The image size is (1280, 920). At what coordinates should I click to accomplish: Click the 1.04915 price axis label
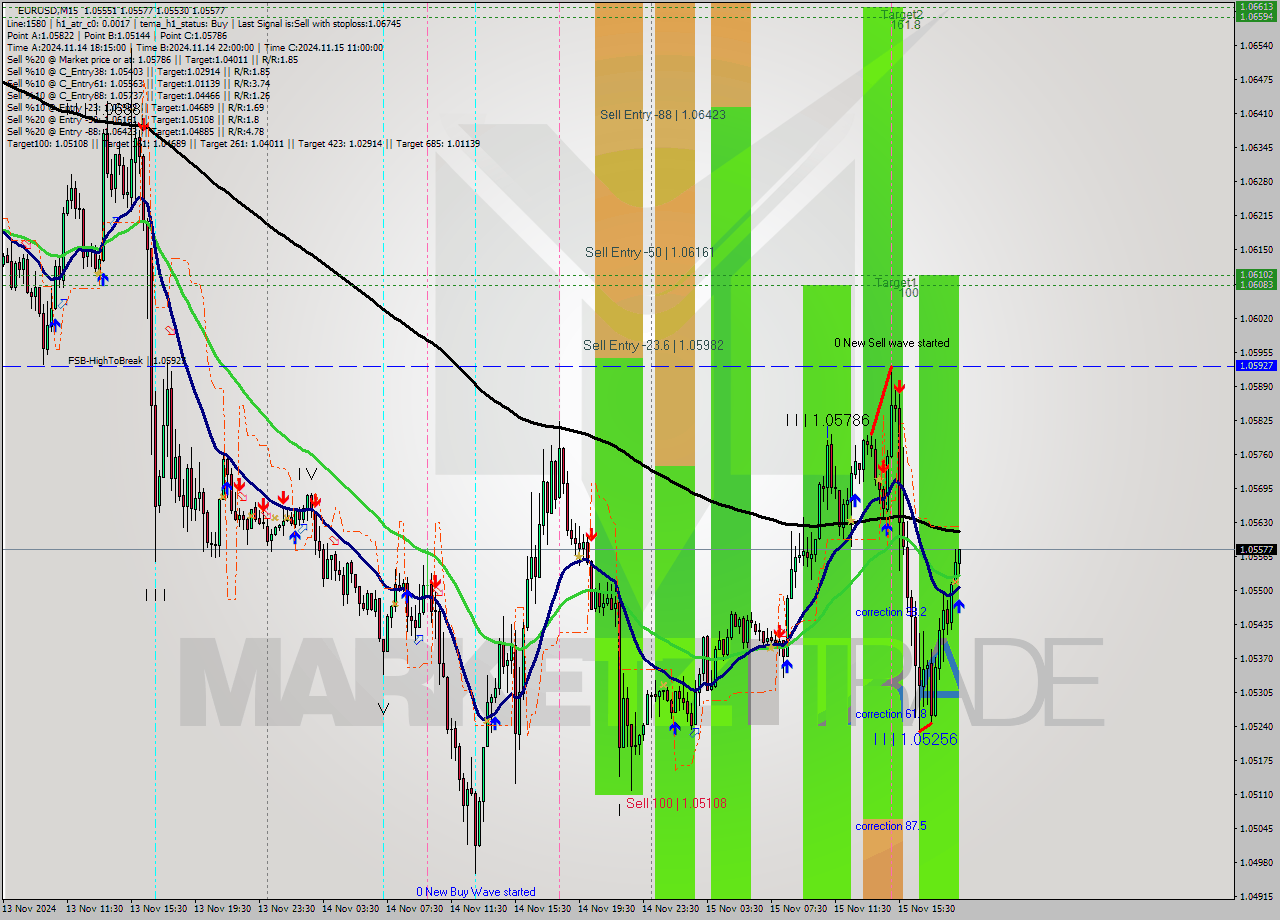click(1256, 896)
